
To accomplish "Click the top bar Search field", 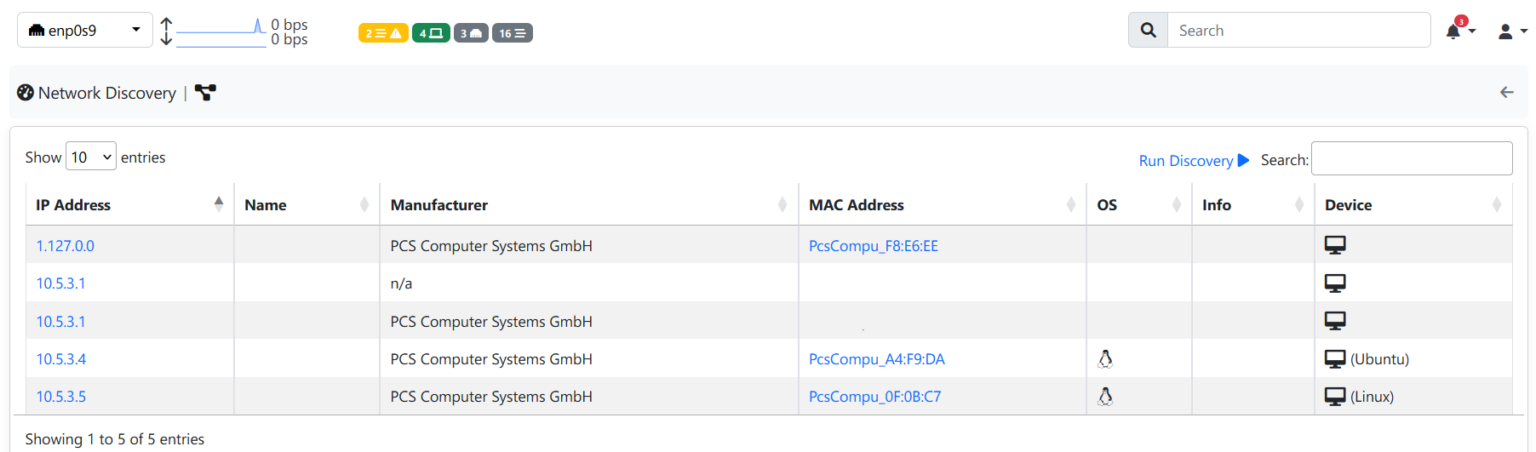I will (x=1298, y=30).
